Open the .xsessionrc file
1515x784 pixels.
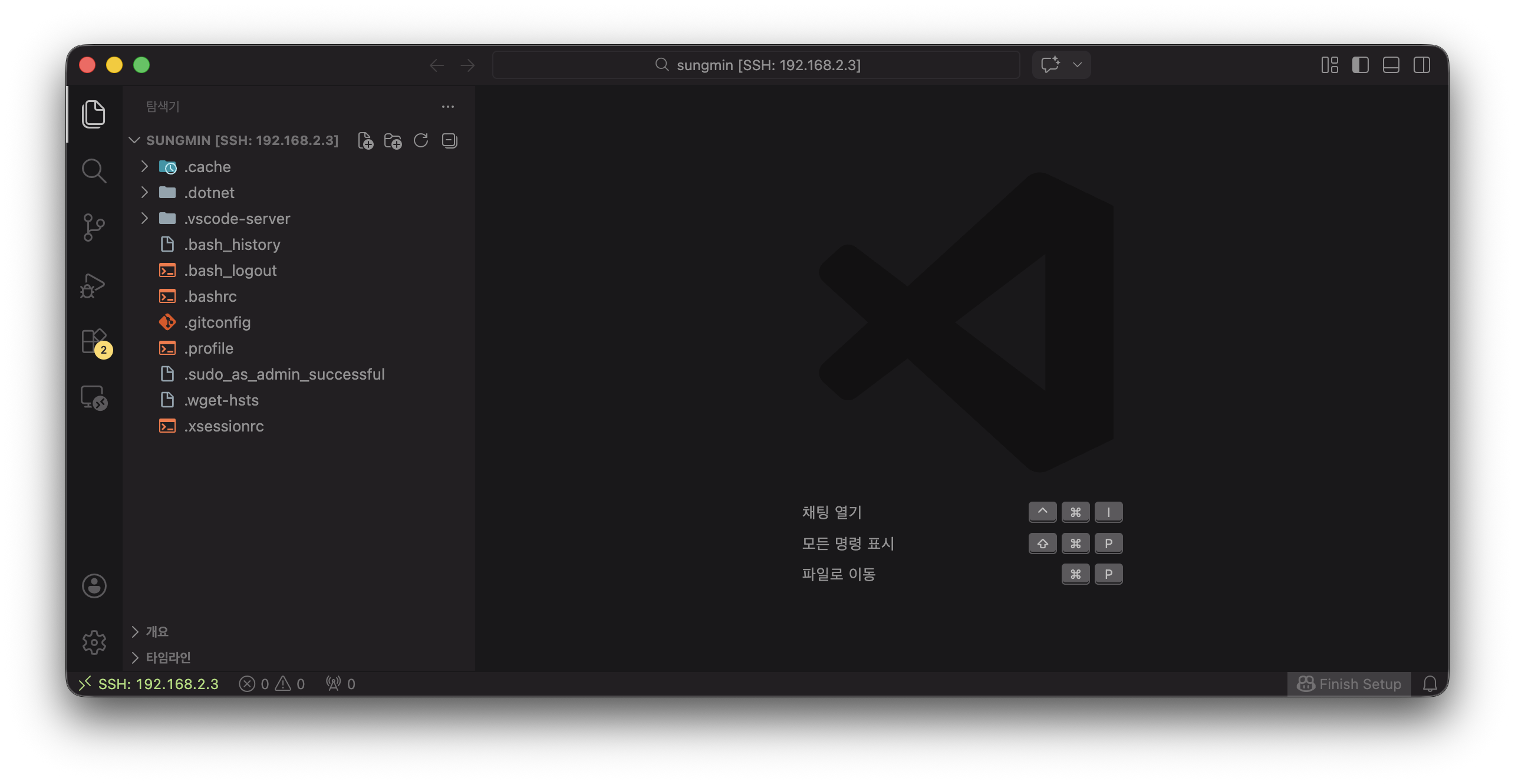[x=299, y=426]
